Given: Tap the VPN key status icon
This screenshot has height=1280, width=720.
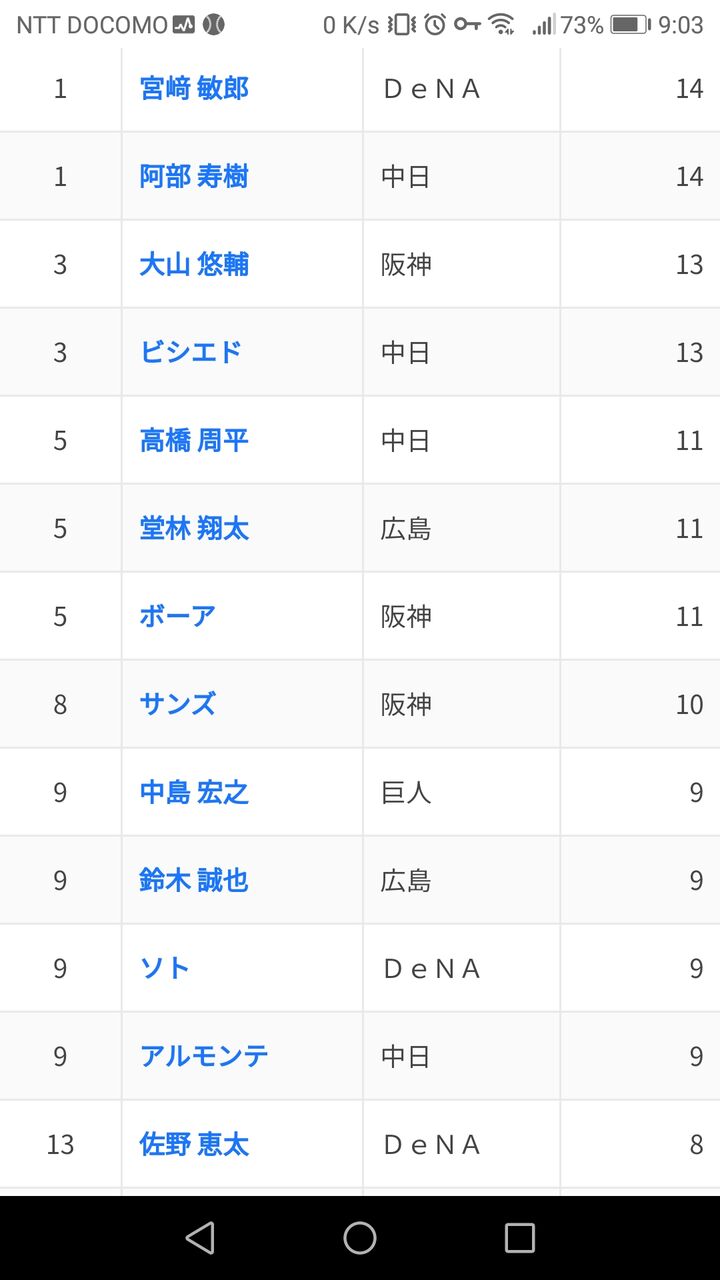Looking at the screenshot, I should [467, 25].
